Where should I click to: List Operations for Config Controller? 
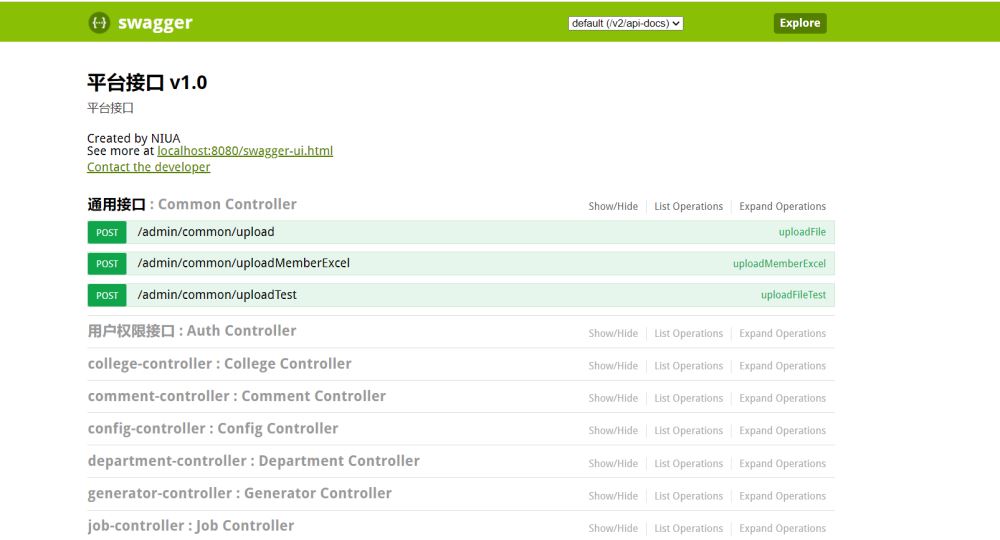click(x=688, y=431)
